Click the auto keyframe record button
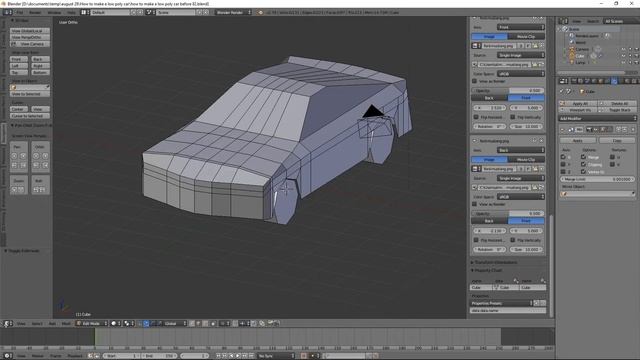 coord(303,356)
